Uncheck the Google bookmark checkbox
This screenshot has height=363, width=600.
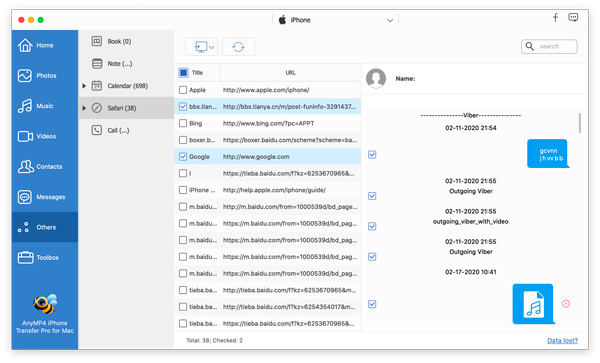pyautogui.click(x=183, y=156)
